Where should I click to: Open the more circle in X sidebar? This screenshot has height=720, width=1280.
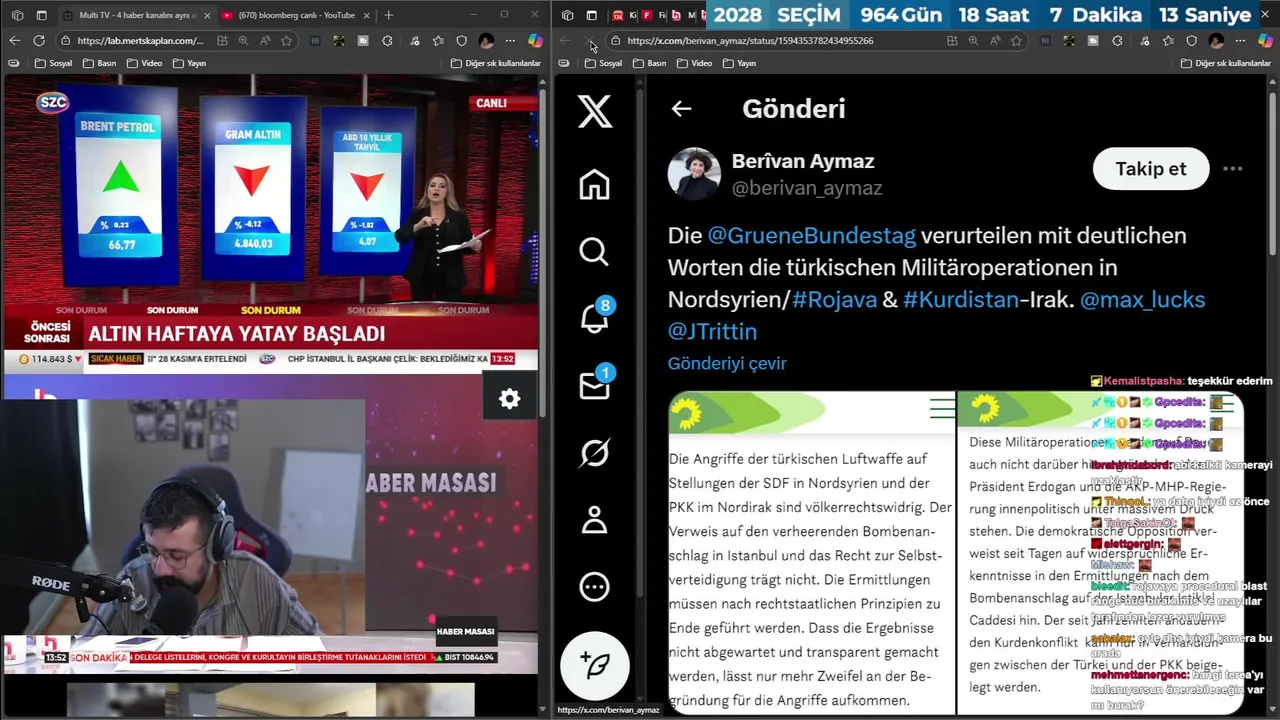[x=594, y=587]
